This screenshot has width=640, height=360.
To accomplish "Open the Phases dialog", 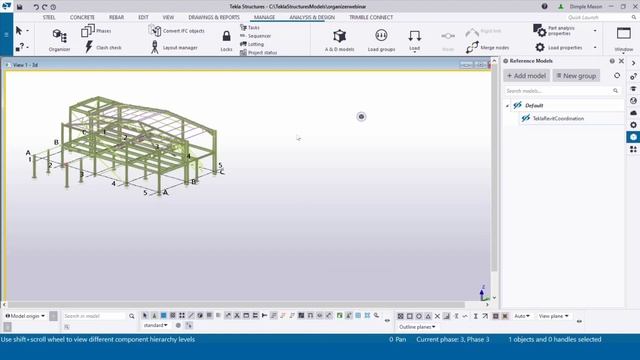I will click(96, 31).
